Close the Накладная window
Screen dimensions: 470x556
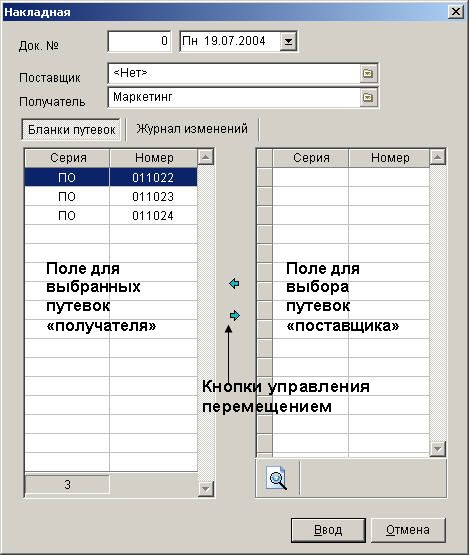(456, 12)
